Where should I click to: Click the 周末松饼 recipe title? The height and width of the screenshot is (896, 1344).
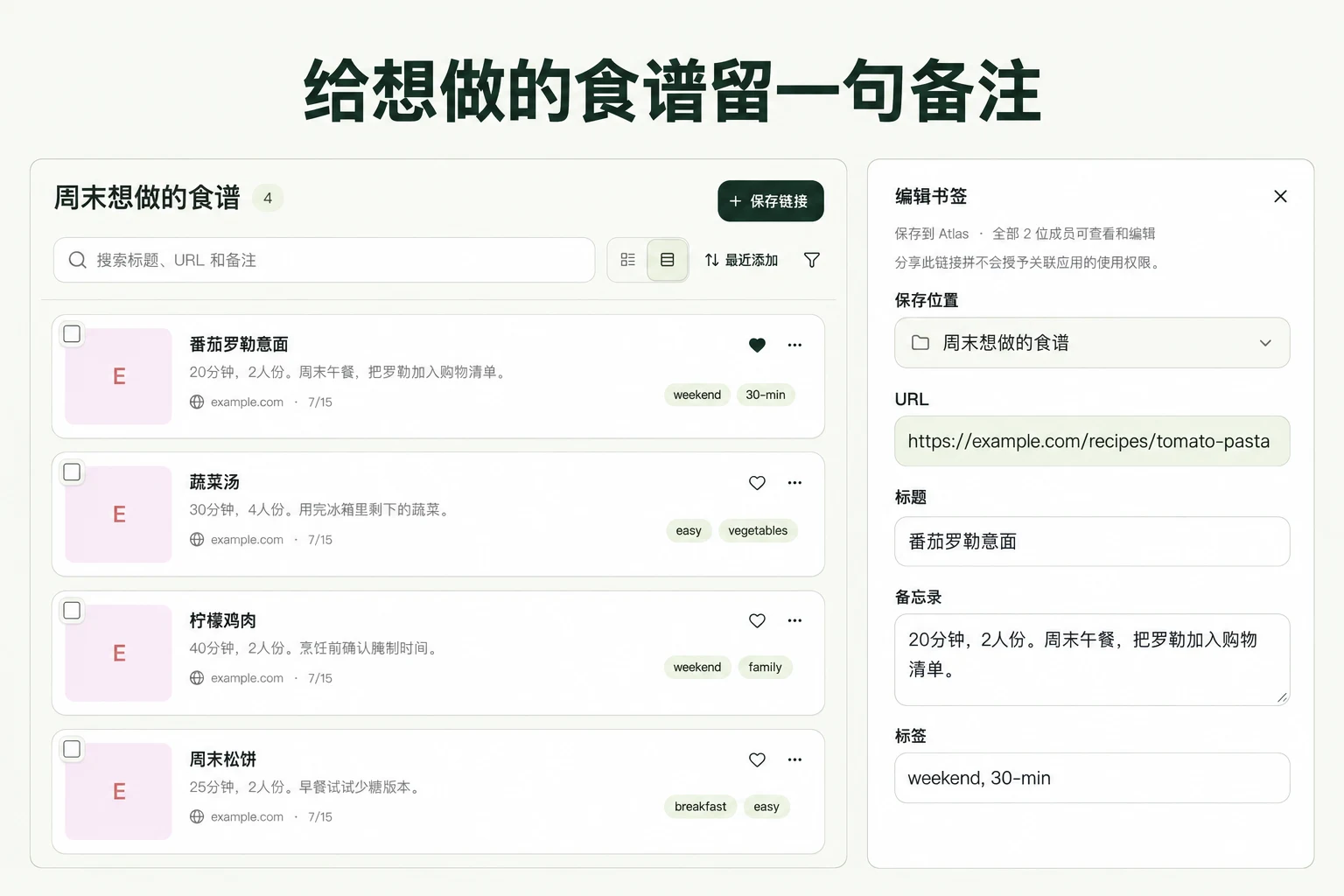click(223, 759)
